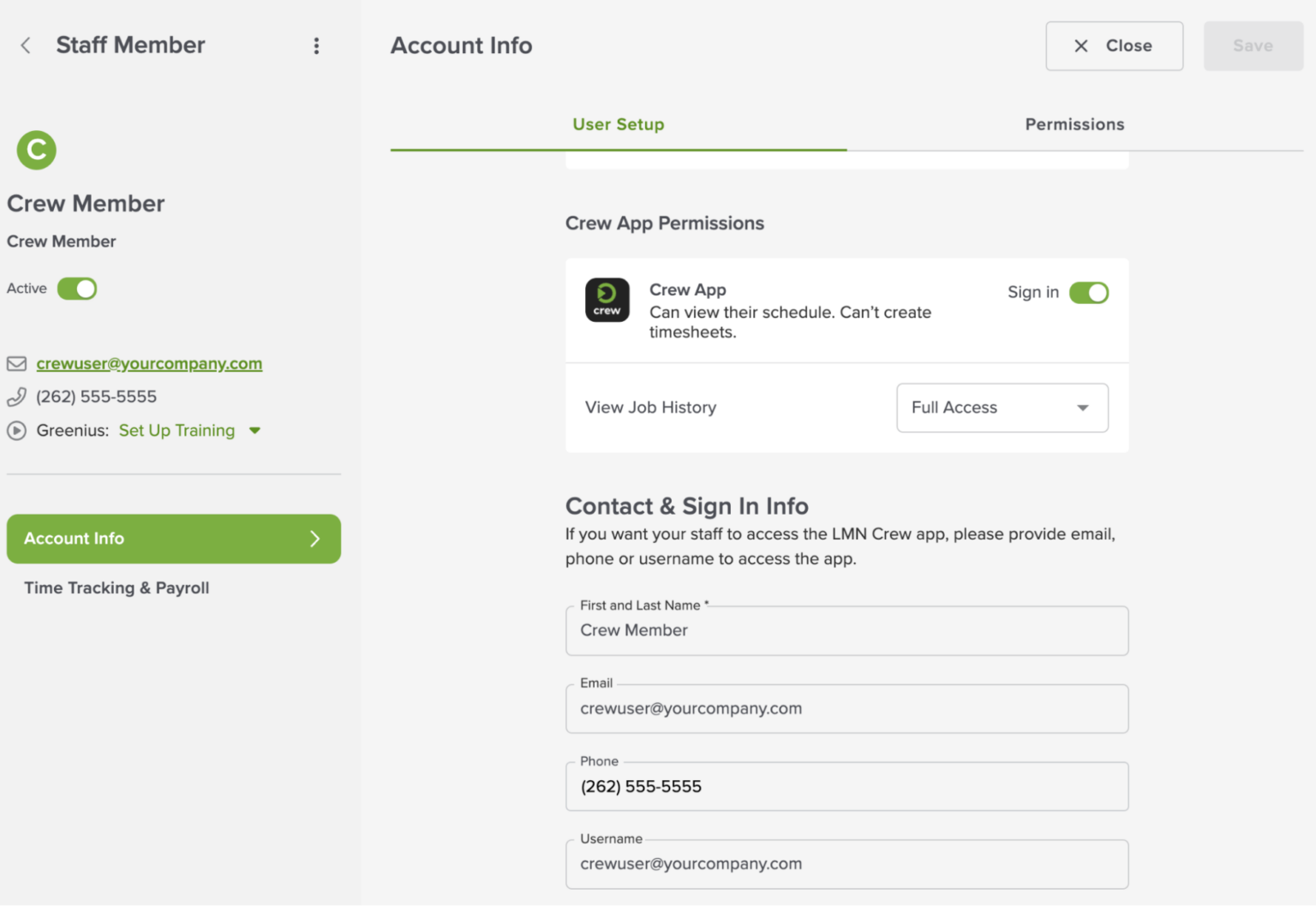Click the Crew app logo icon

click(607, 300)
